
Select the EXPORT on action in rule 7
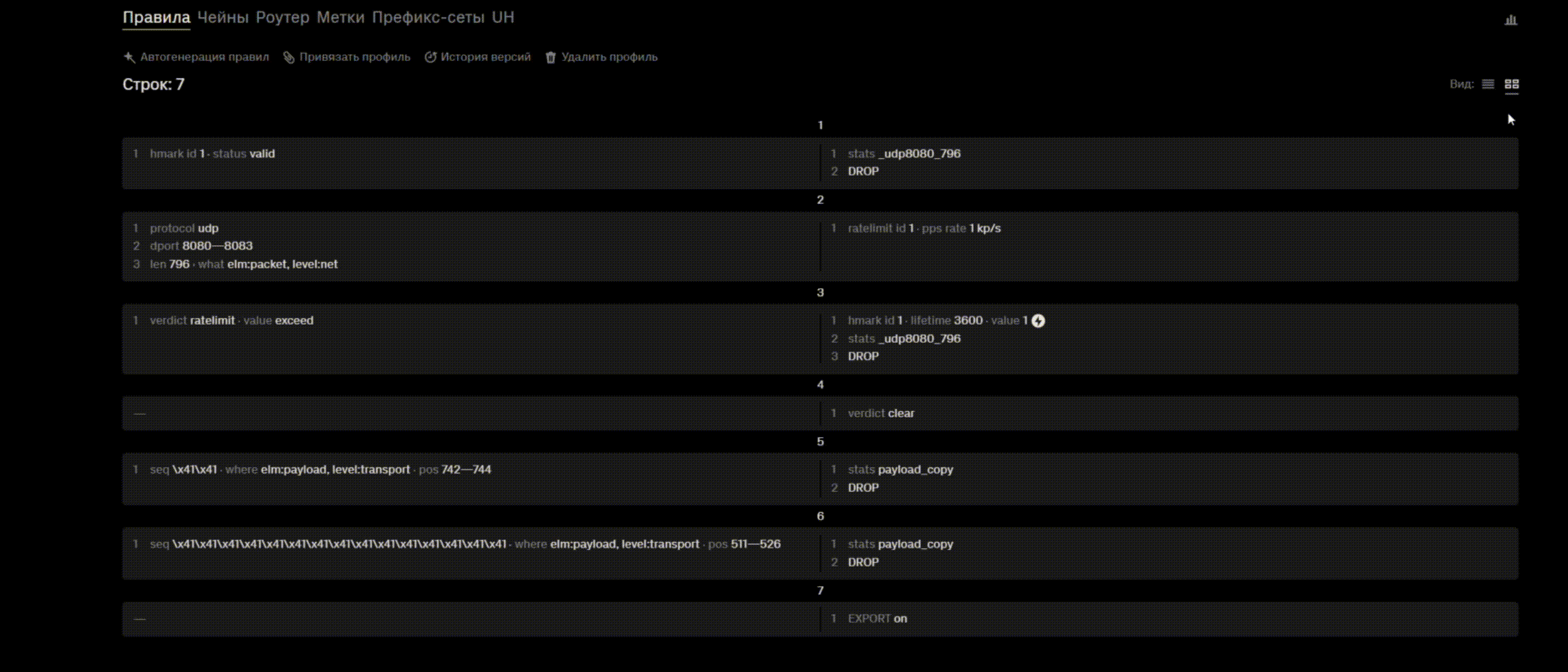click(877, 618)
